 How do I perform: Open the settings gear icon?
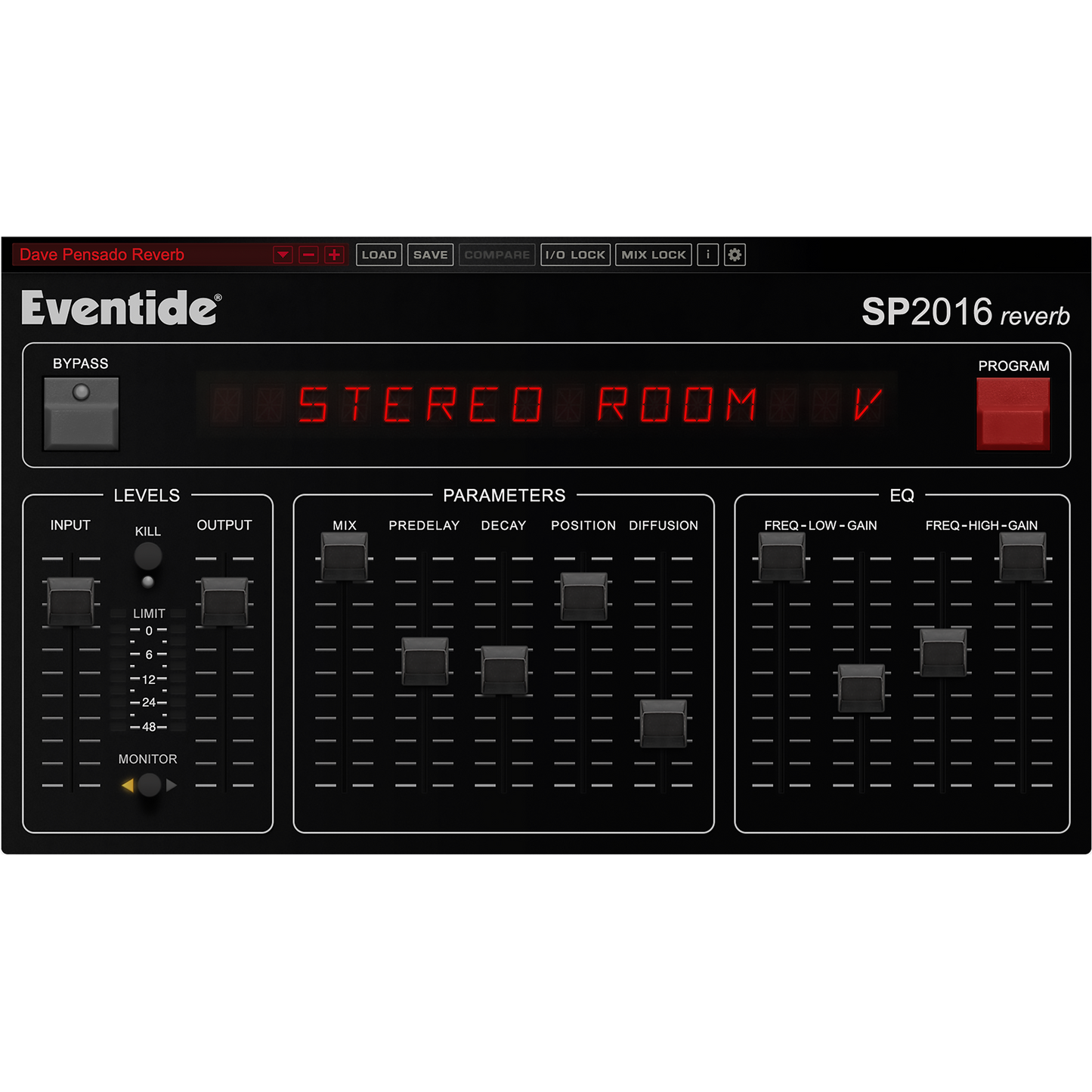coord(736,255)
